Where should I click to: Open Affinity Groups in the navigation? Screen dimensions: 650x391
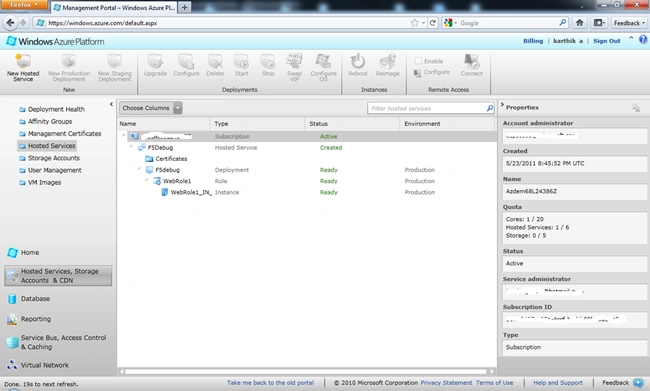[x=46, y=121]
